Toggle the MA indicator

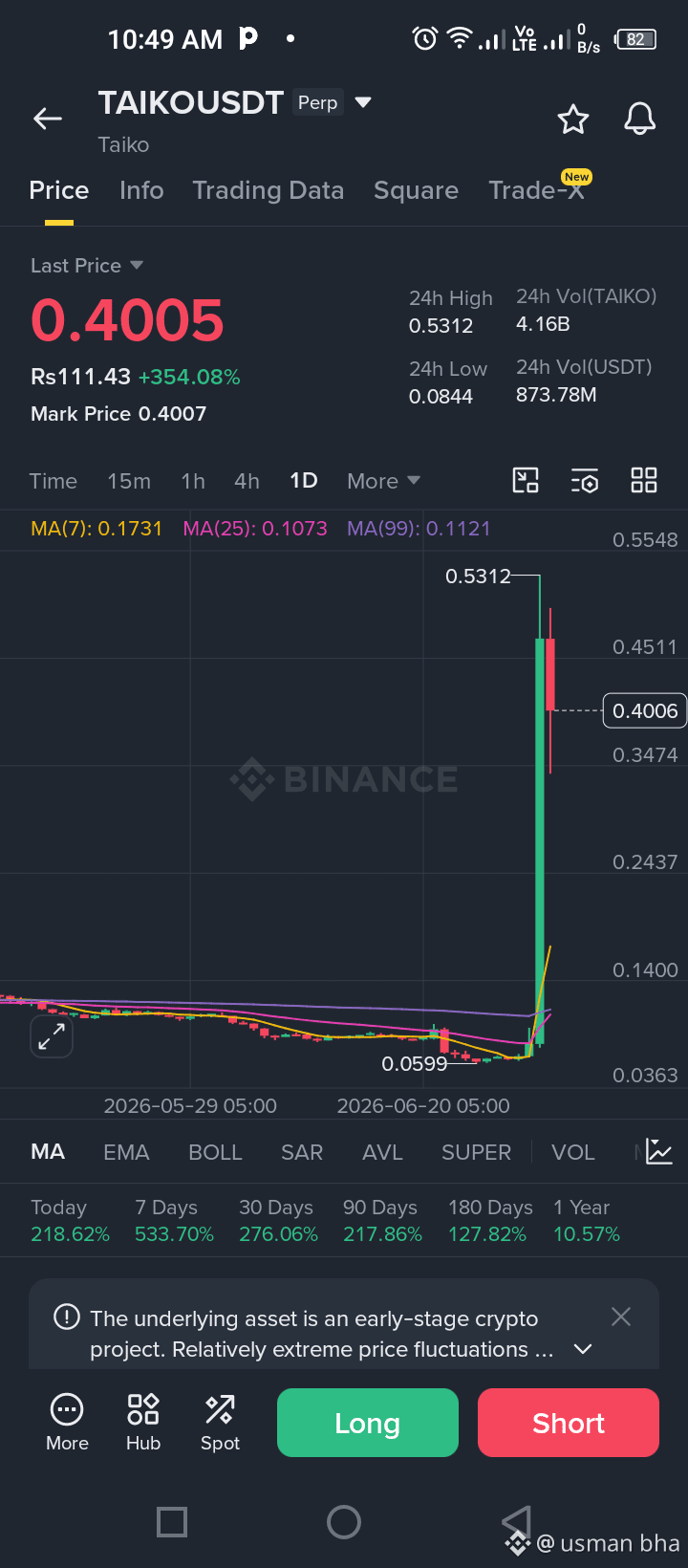point(48,1152)
